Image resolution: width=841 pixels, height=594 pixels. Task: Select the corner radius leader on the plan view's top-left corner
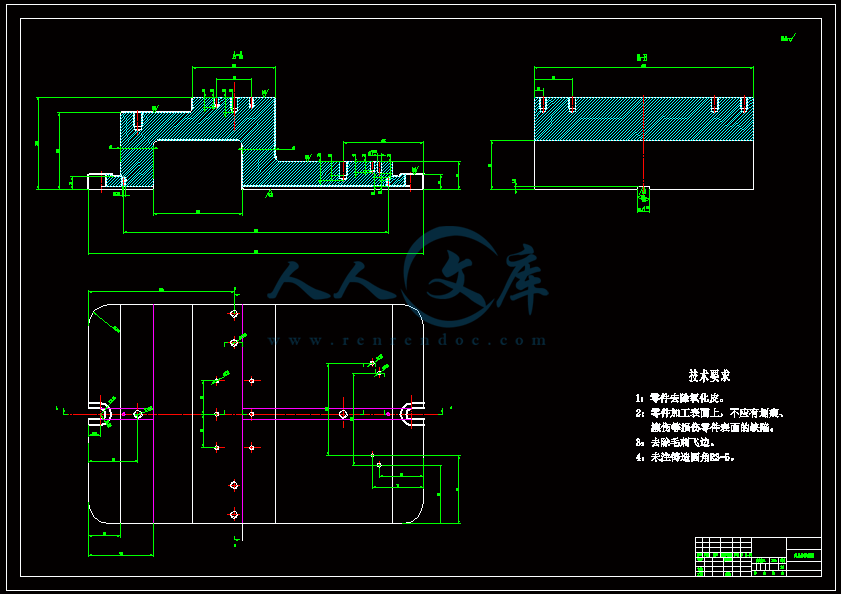click(105, 323)
